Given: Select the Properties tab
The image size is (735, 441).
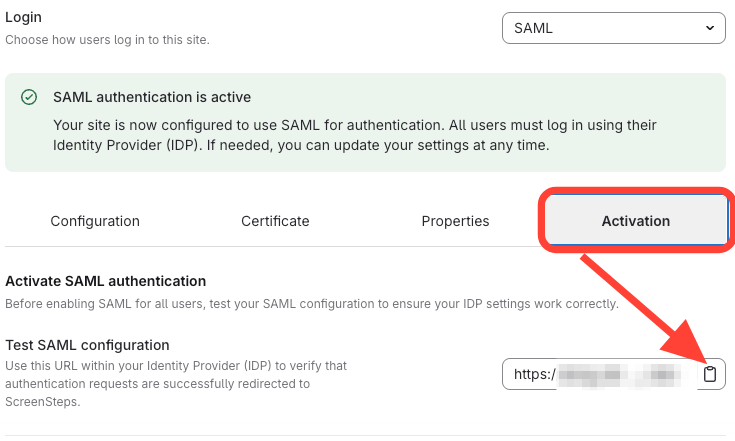Looking at the screenshot, I should (x=455, y=221).
